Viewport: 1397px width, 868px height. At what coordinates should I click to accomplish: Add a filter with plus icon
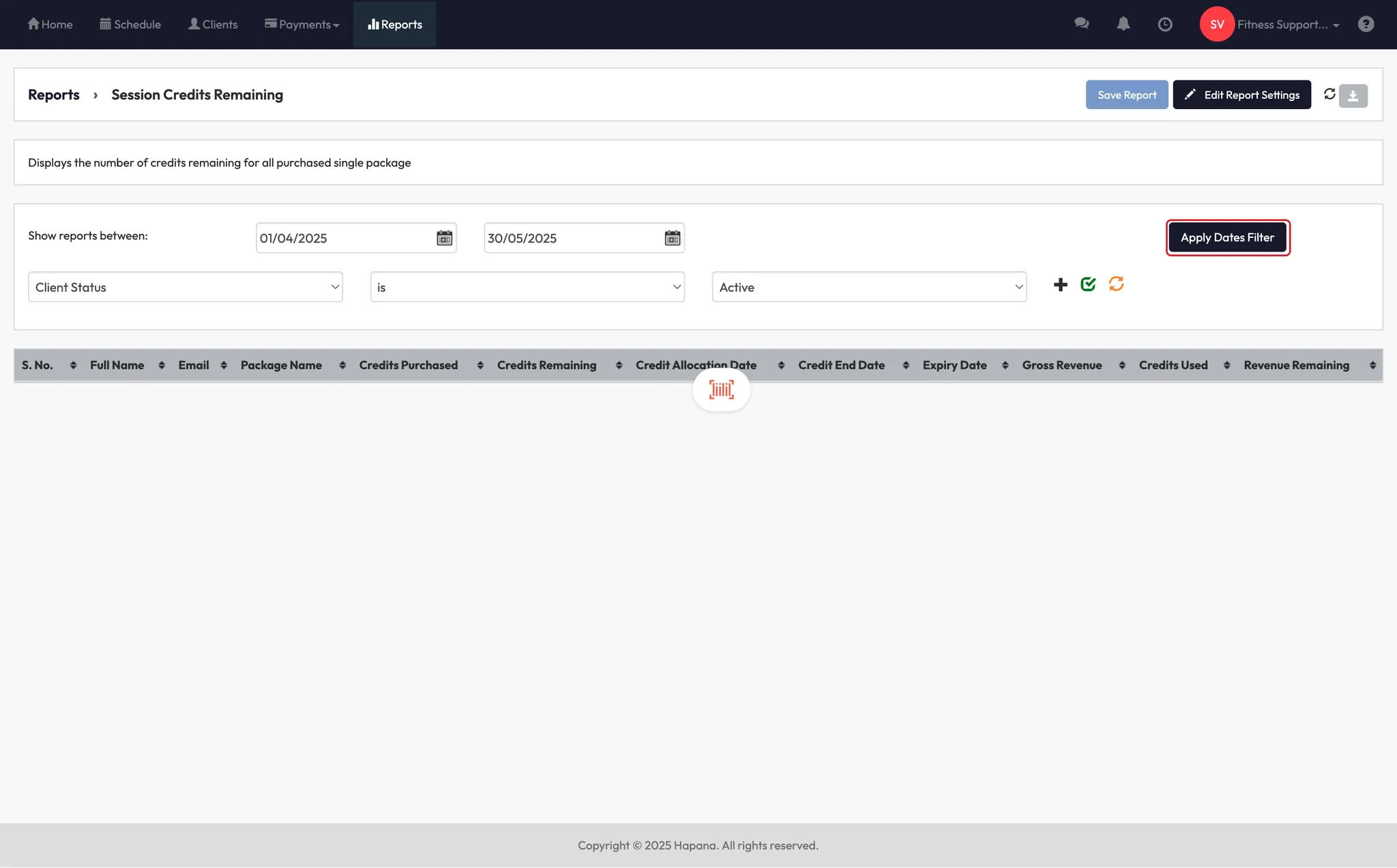1060,285
